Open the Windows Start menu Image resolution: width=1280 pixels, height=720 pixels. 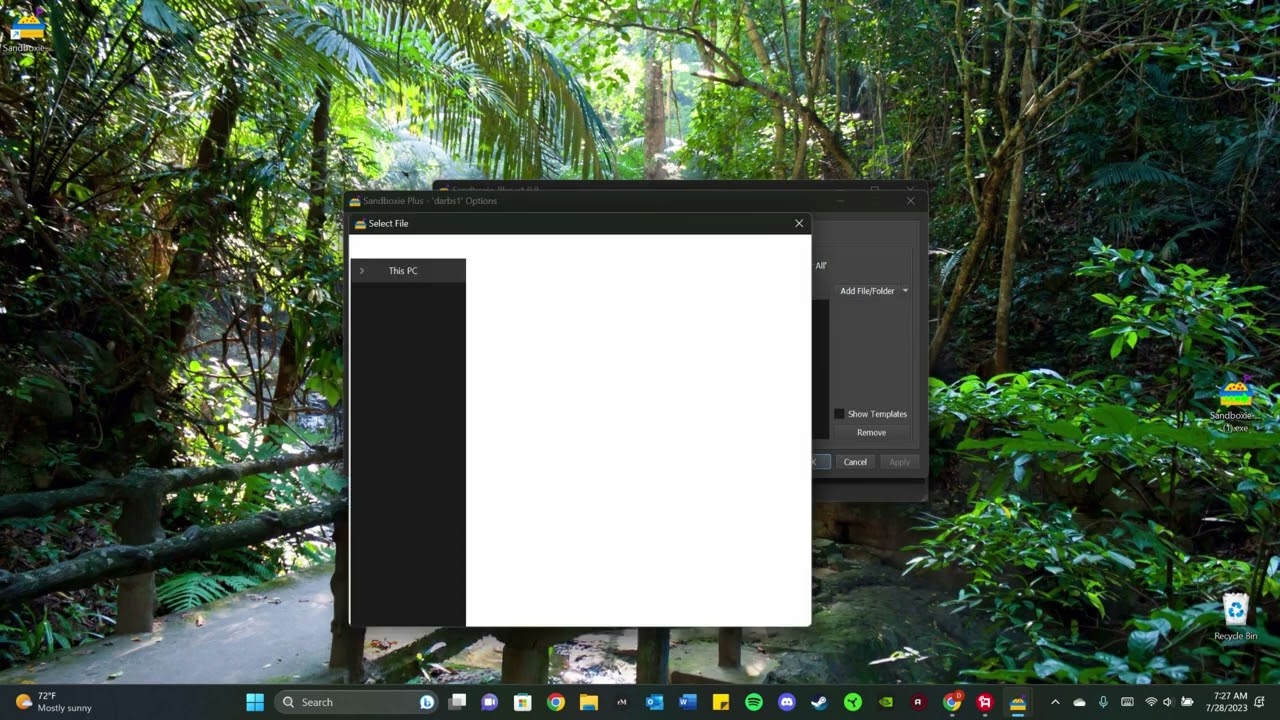click(255, 702)
